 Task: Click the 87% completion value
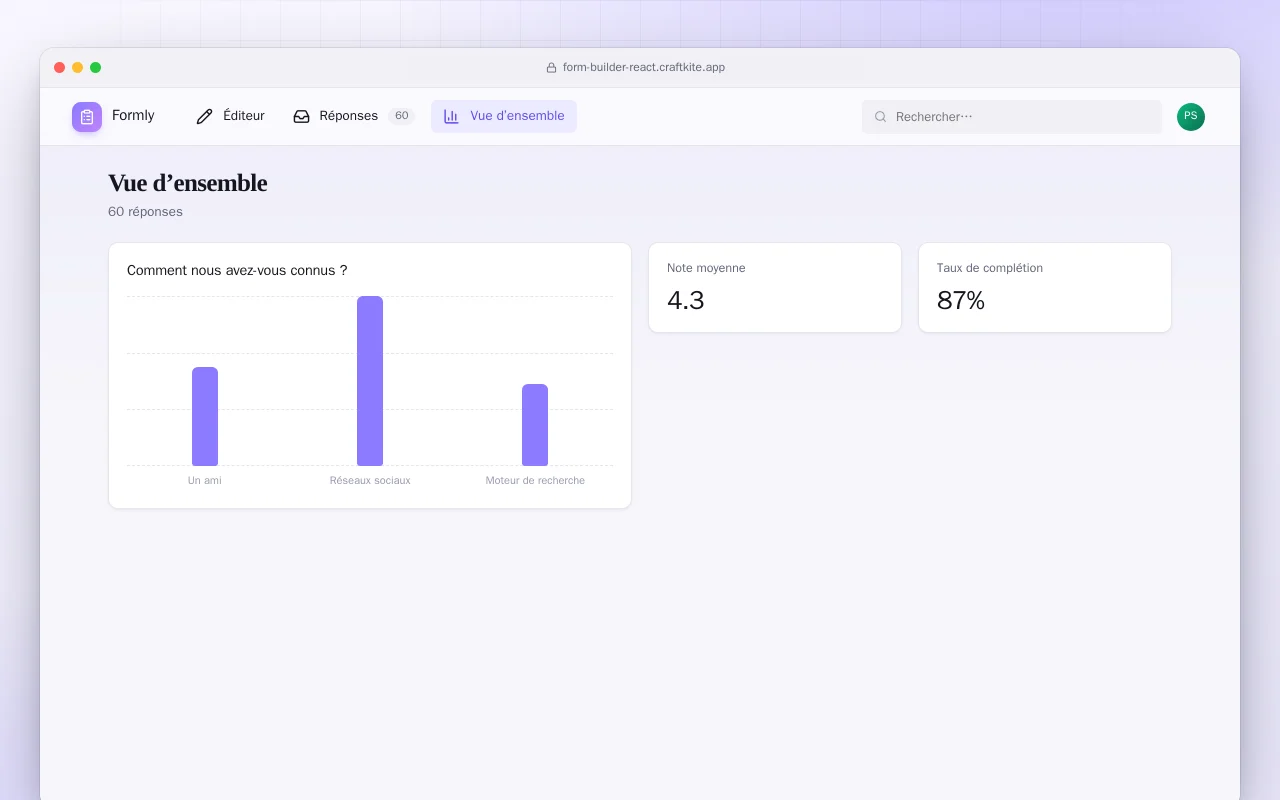pos(961,300)
